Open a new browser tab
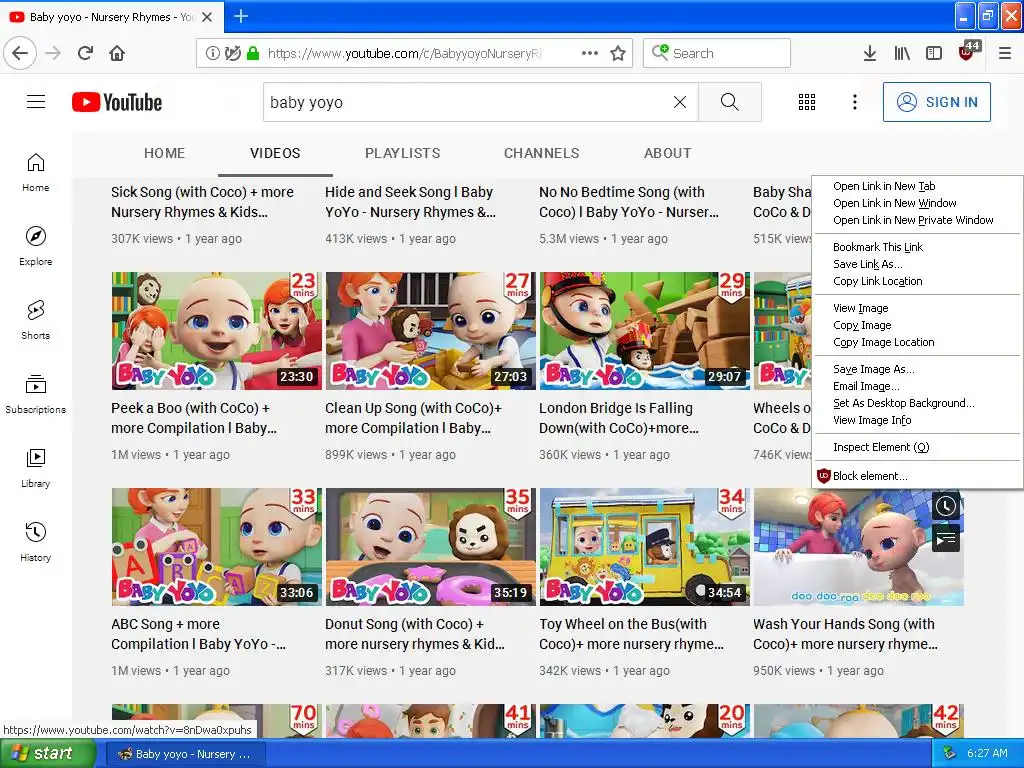The image size is (1024, 768). click(x=241, y=16)
